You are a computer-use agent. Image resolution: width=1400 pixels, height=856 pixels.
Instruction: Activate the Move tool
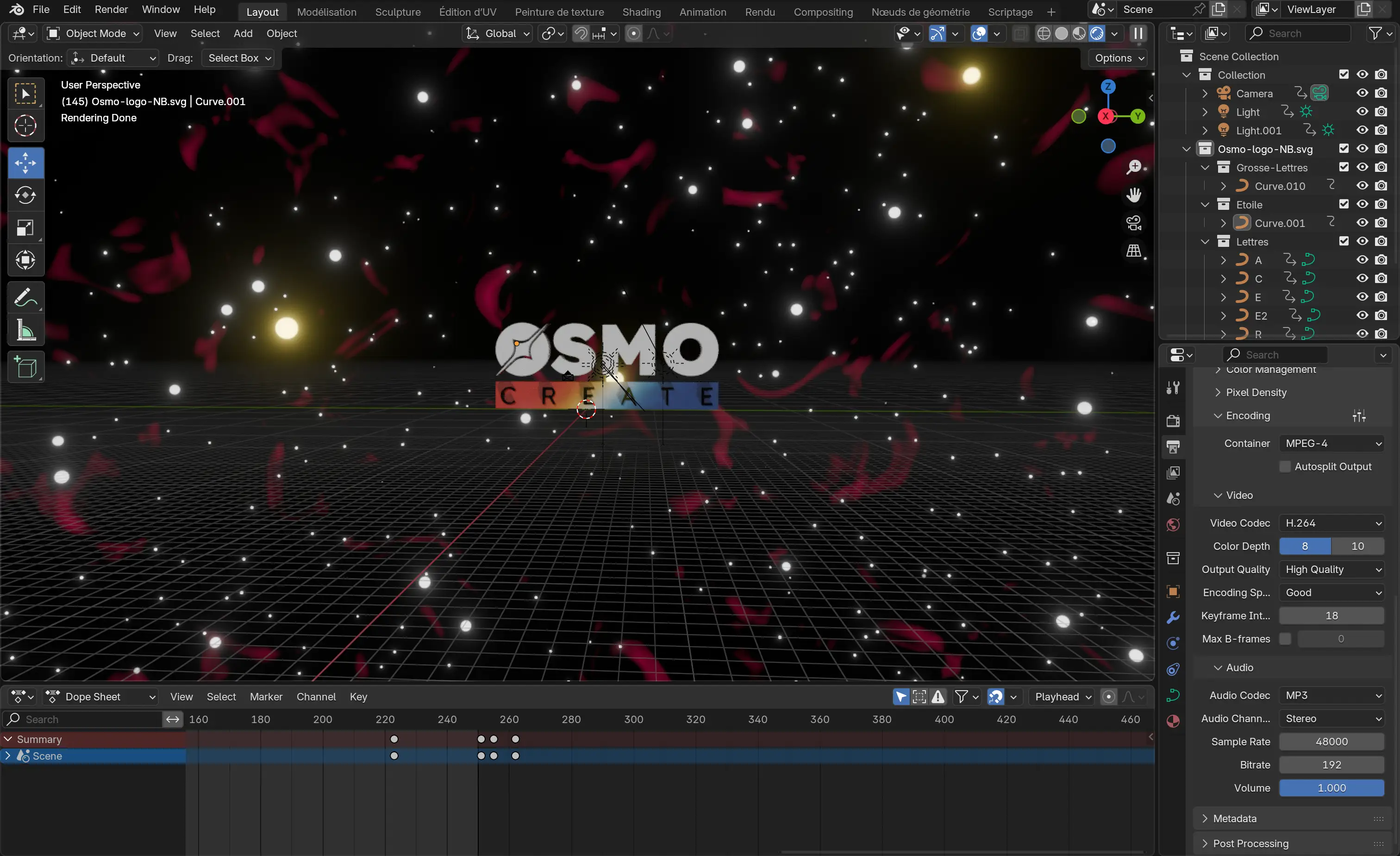(x=25, y=163)
